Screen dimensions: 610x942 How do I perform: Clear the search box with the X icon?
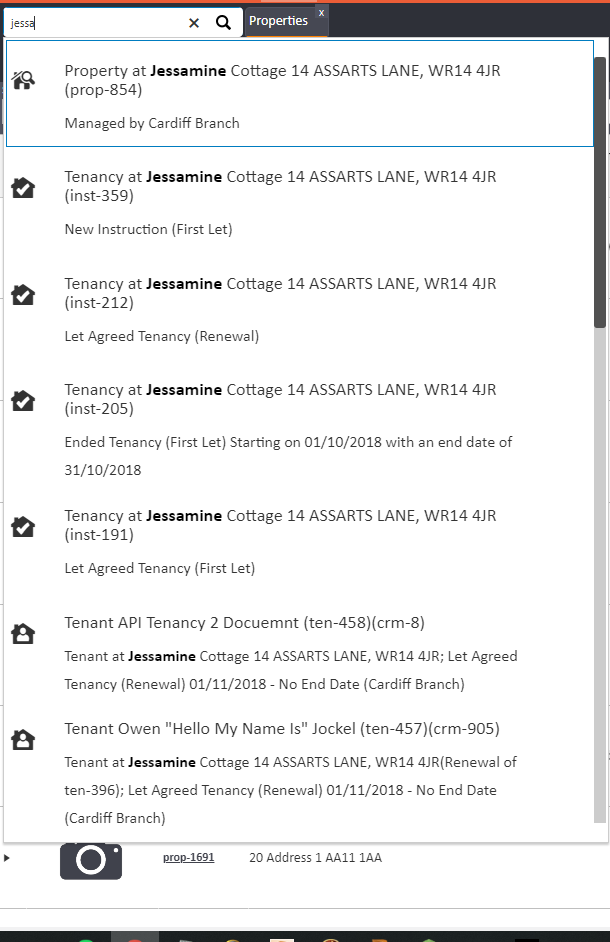tap(194, 22)
